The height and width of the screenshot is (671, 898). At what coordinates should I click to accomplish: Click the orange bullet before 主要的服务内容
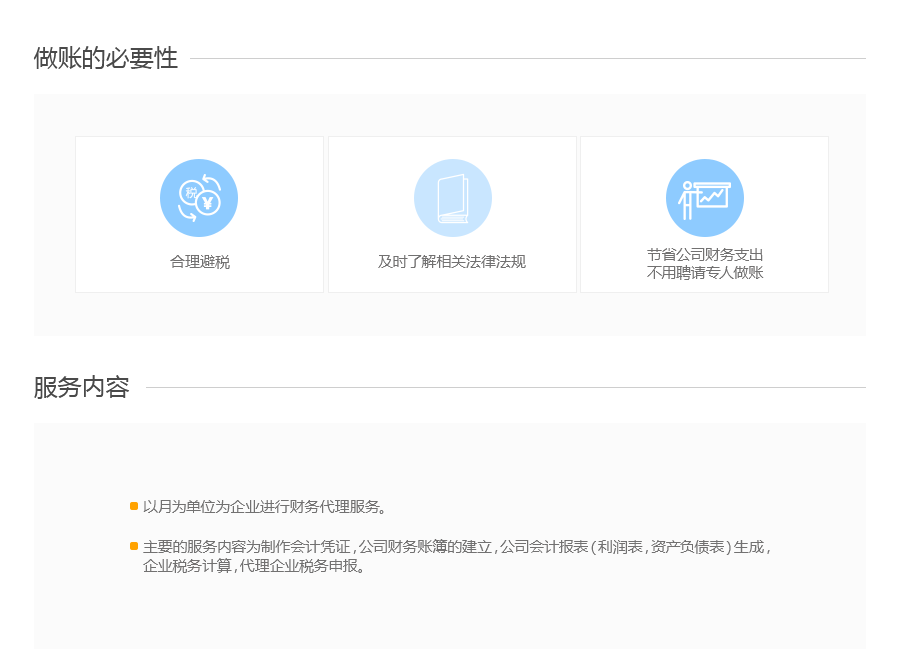click(x=134, y=546)
